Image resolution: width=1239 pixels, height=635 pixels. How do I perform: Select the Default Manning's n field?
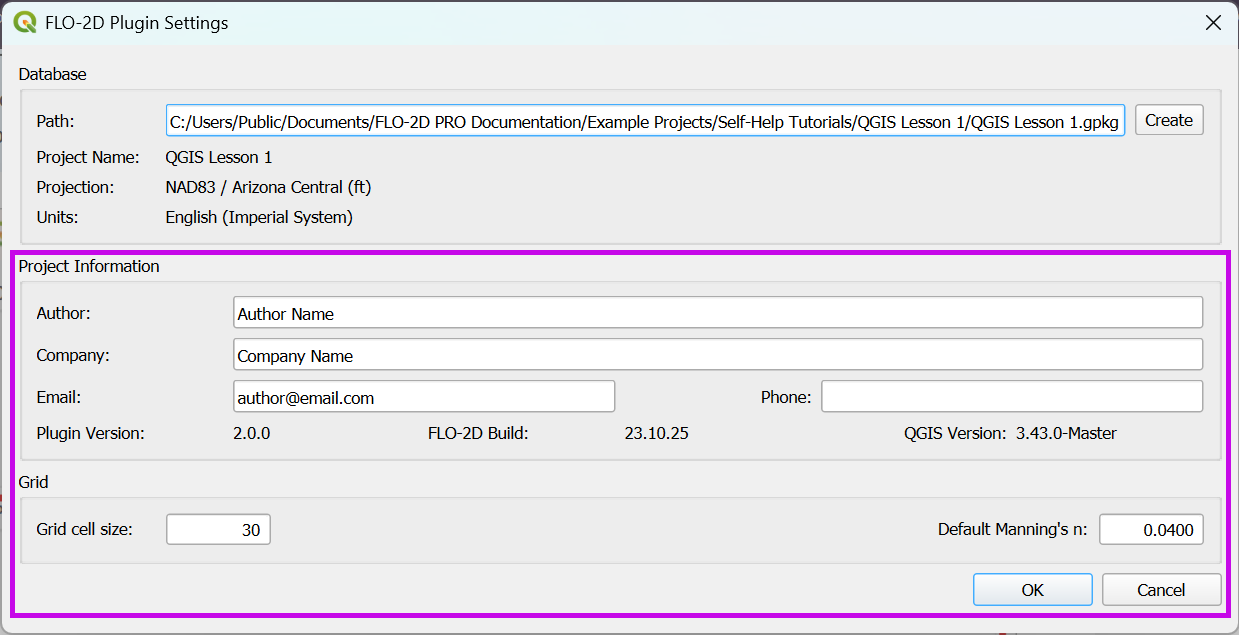(x=1150, y=530)
